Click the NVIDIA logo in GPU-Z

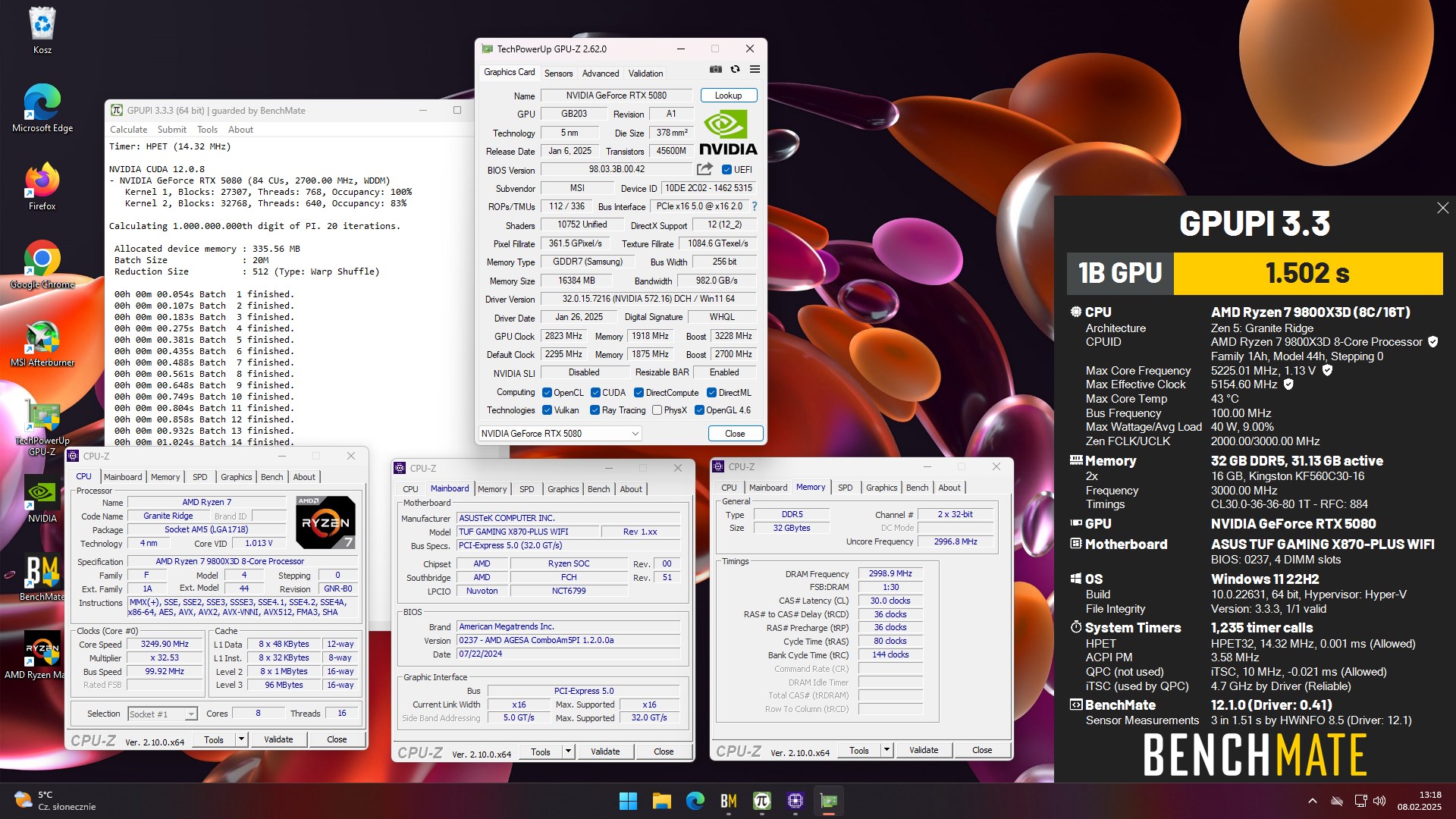point(728,133)
